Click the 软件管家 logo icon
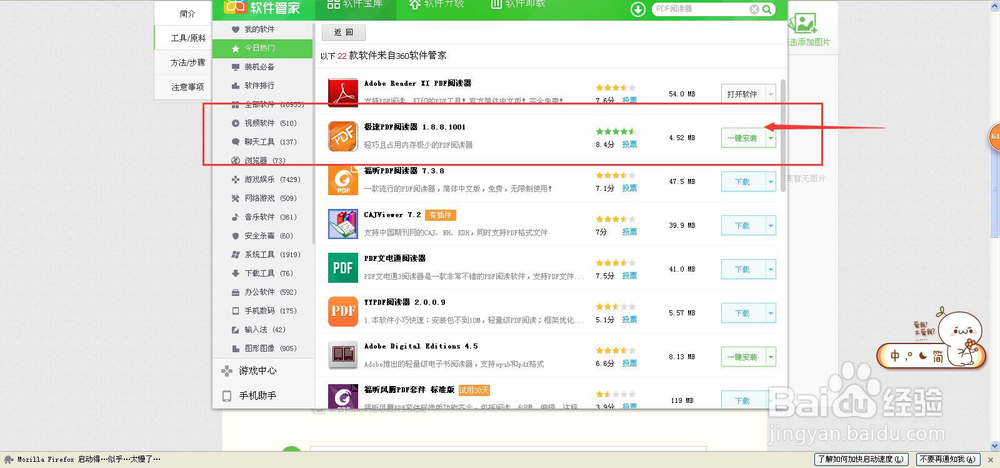This screenshot has width=1000, height=468. tap(234, 6)
